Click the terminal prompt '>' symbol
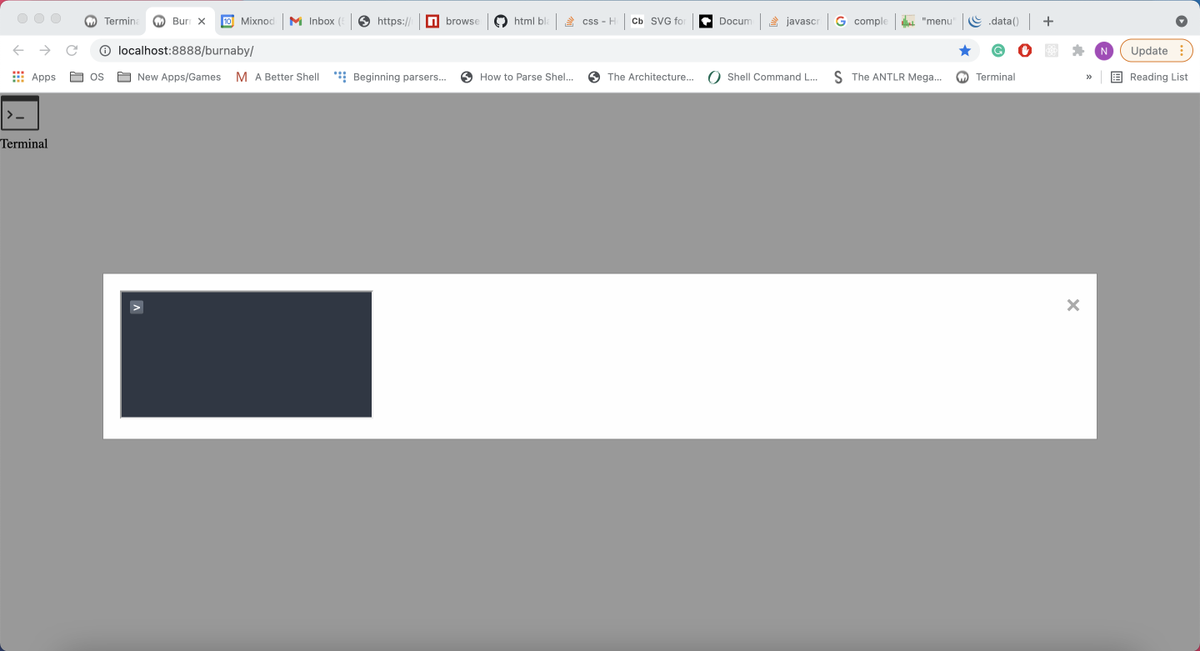 pos(138,308)
